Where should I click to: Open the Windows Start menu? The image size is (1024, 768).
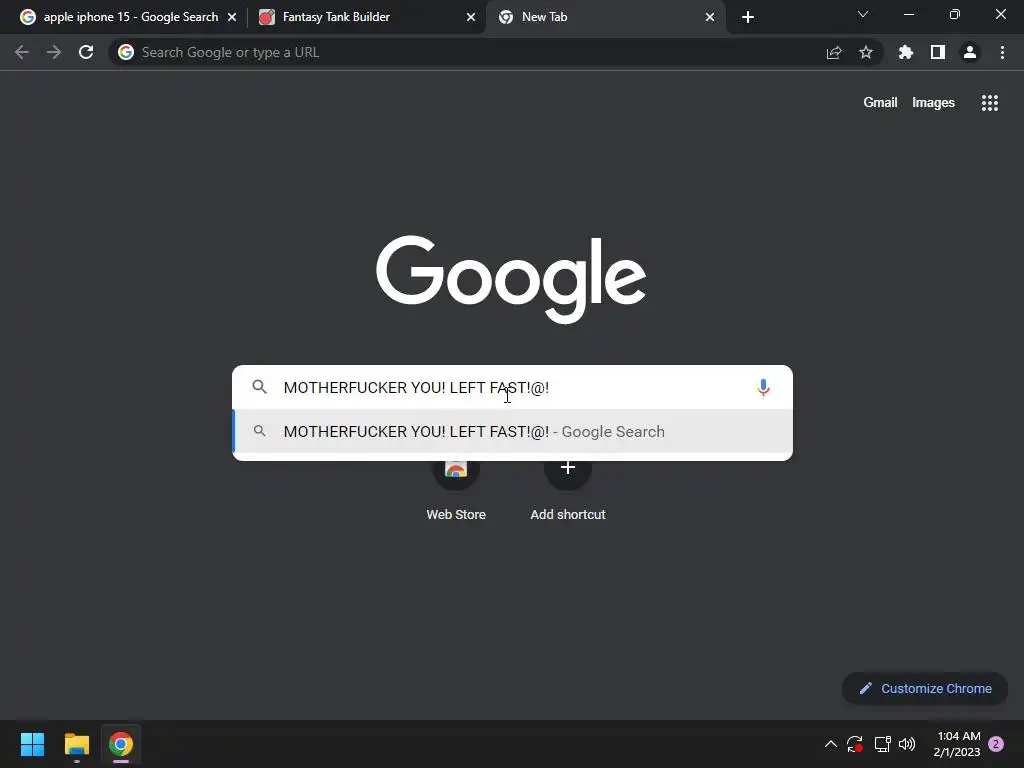point(32,744)
